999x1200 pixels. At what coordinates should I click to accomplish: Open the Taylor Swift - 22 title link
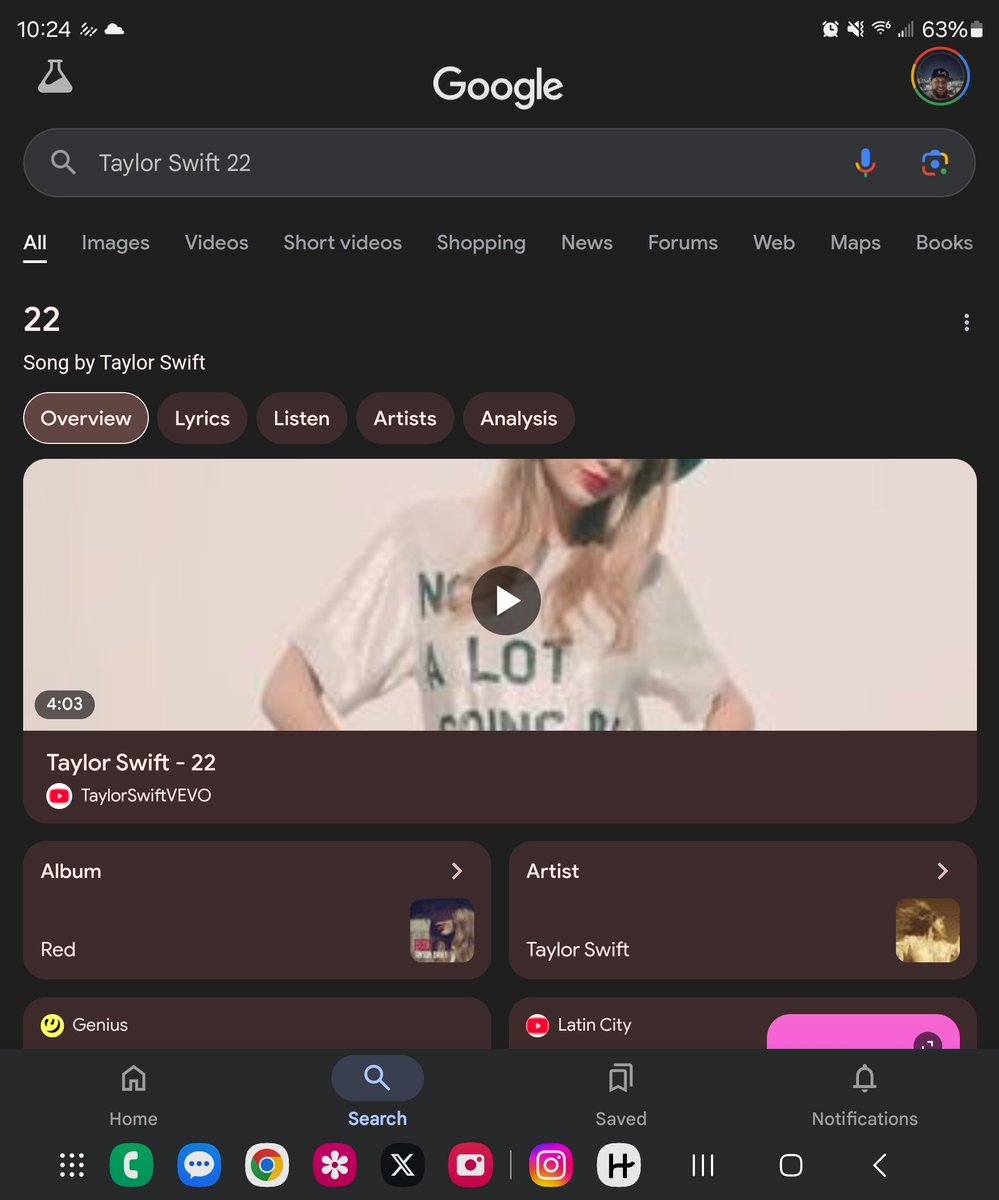pyautogui.click(x=131, y=763)
